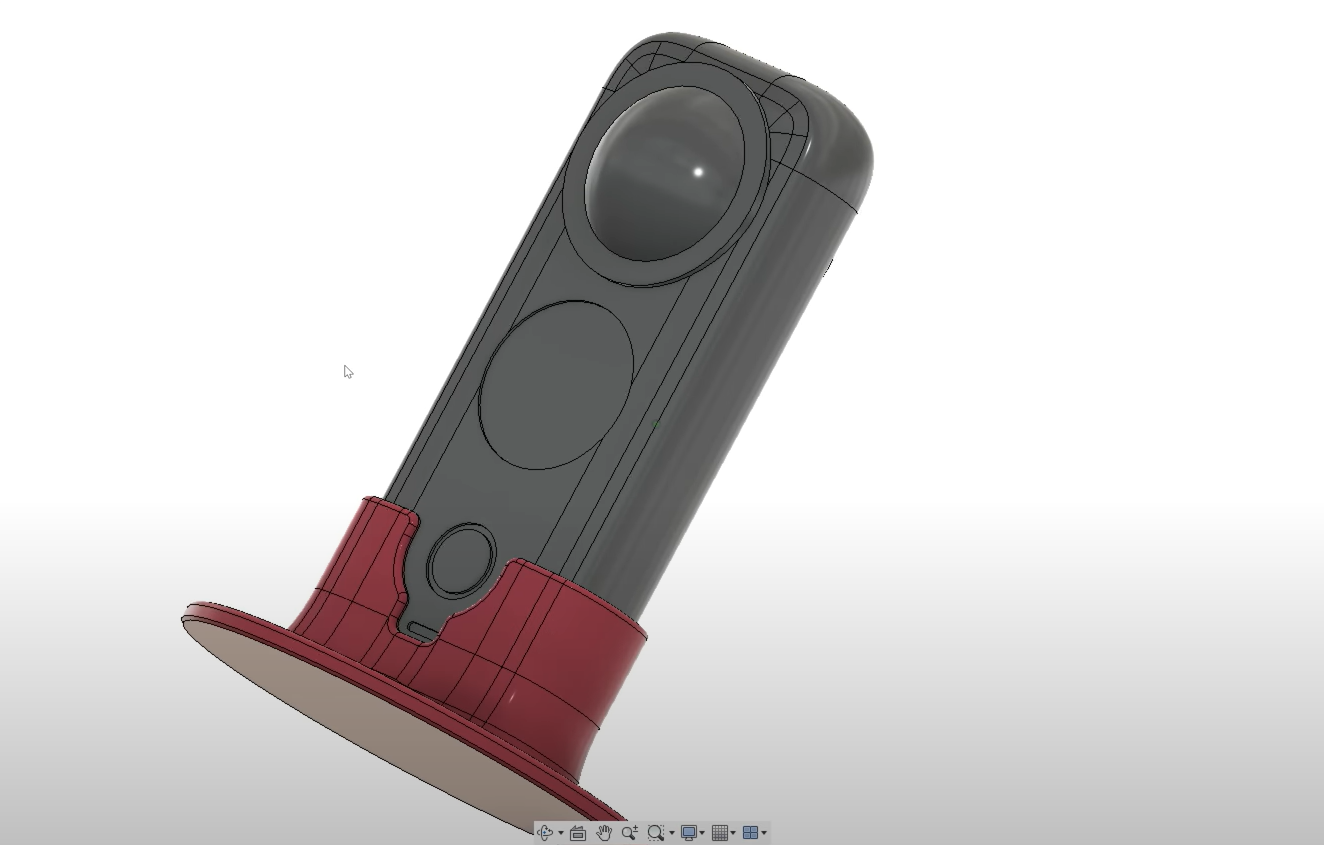Open the Viewports dropdown arrow
Image resolution: width=1324 pixels, height=845 pixels.
pyautogui.click(x=764, y=832)
